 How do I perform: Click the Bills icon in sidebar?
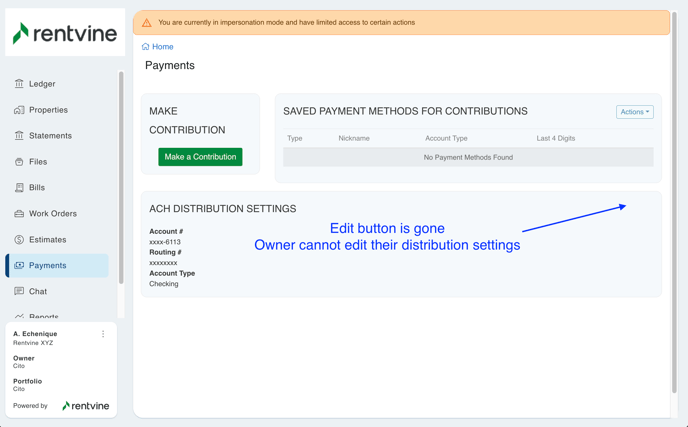click(x=19, y=188)
